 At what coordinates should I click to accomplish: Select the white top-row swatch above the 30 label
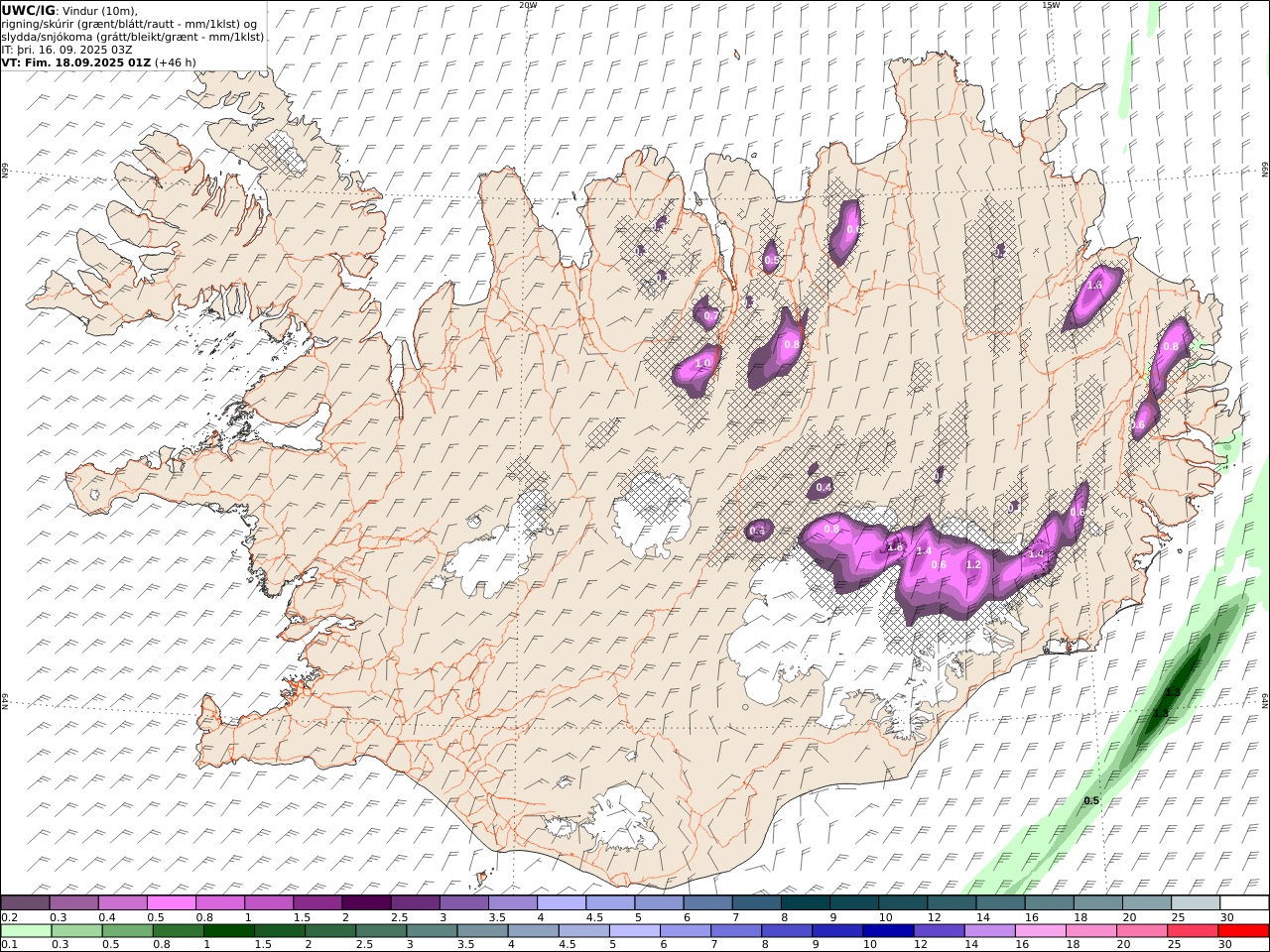pyautogui.click(x=1244, y=902)
